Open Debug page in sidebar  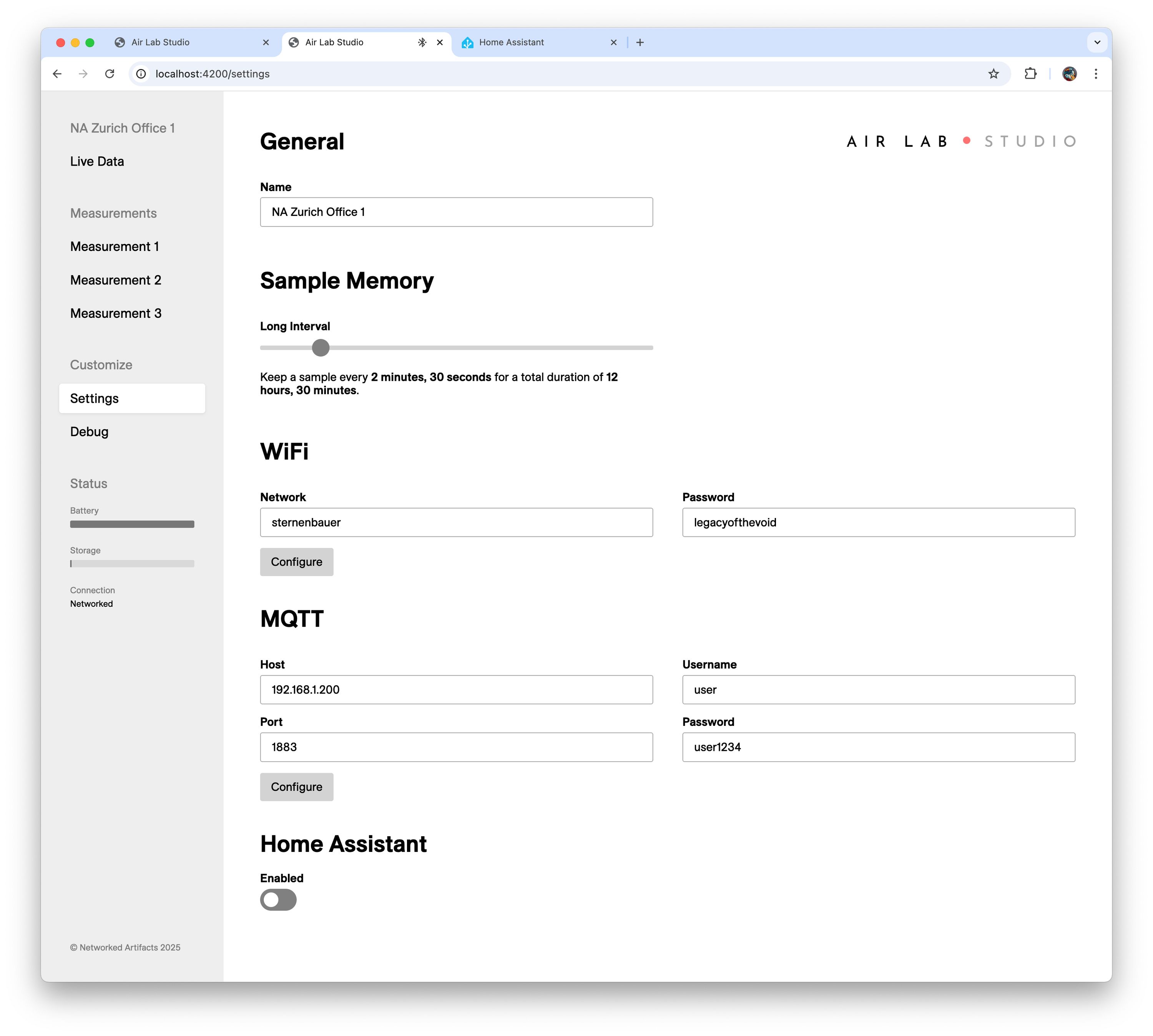(90, 432)
